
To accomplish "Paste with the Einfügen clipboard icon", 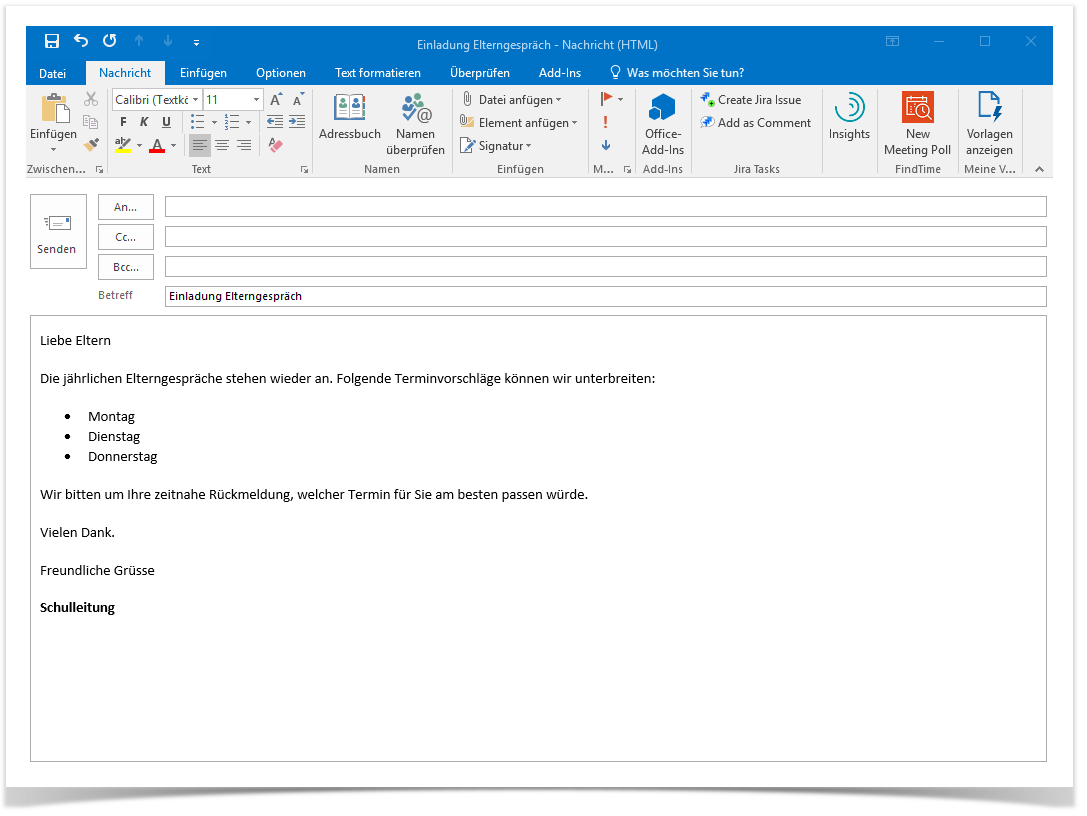I will (54, 110).
